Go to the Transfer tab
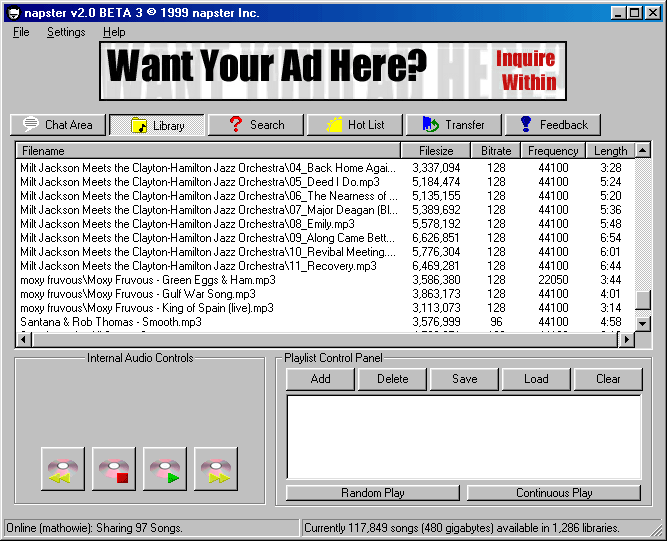667x541 pixels. (454, 125)
